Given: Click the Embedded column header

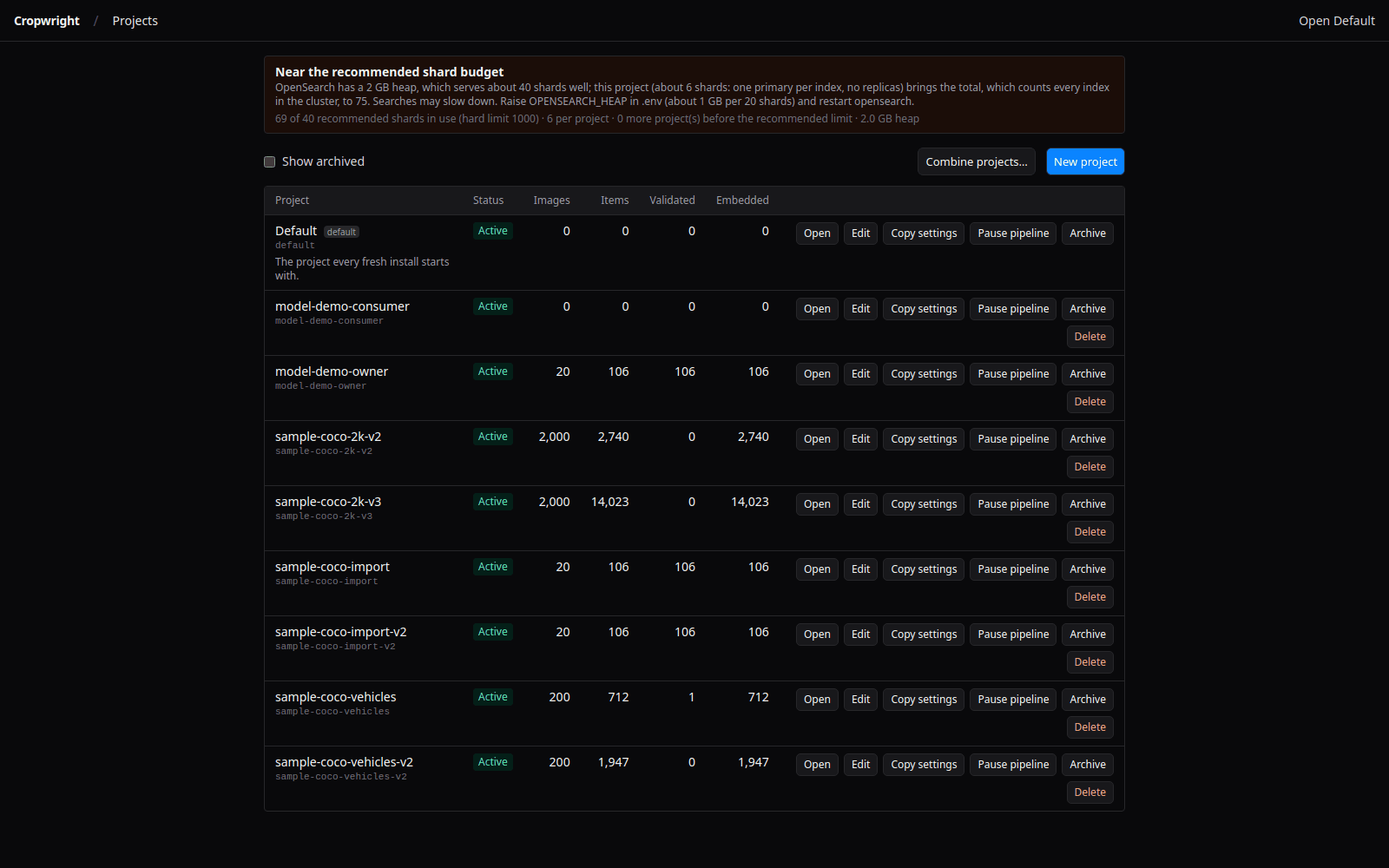Looking at the screenshot, I should coord(742,201).
